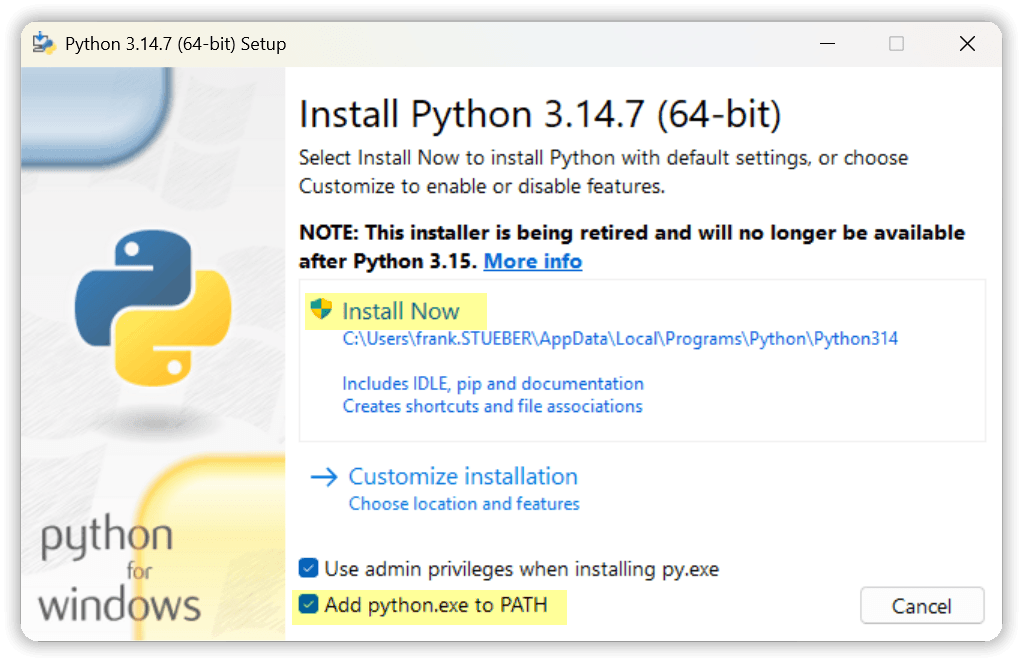Cancel the Python setup
1023x662 pixels.
[x=921, y=606]
